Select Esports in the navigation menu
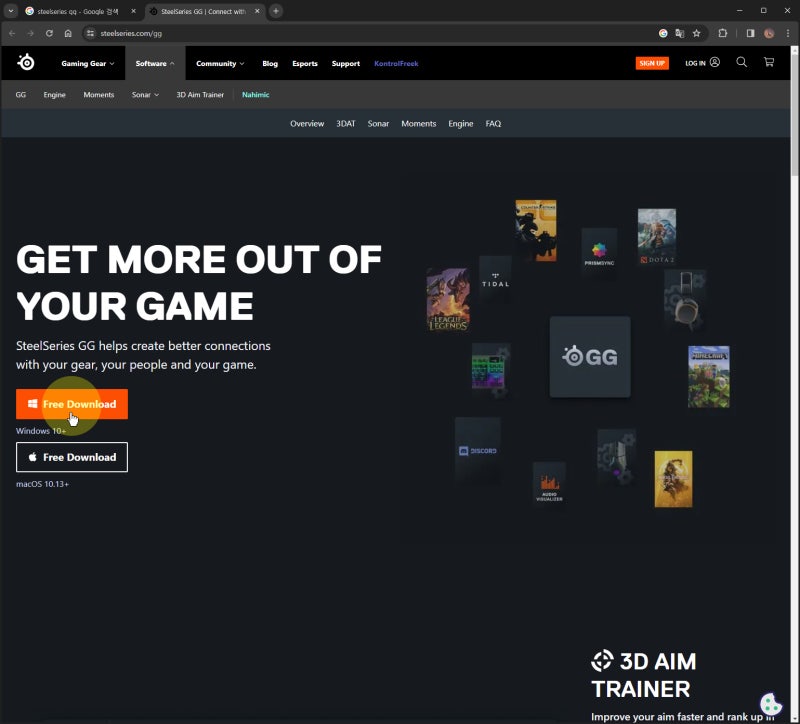The height and width of the screenshot is (724, 800). point(304,62)
